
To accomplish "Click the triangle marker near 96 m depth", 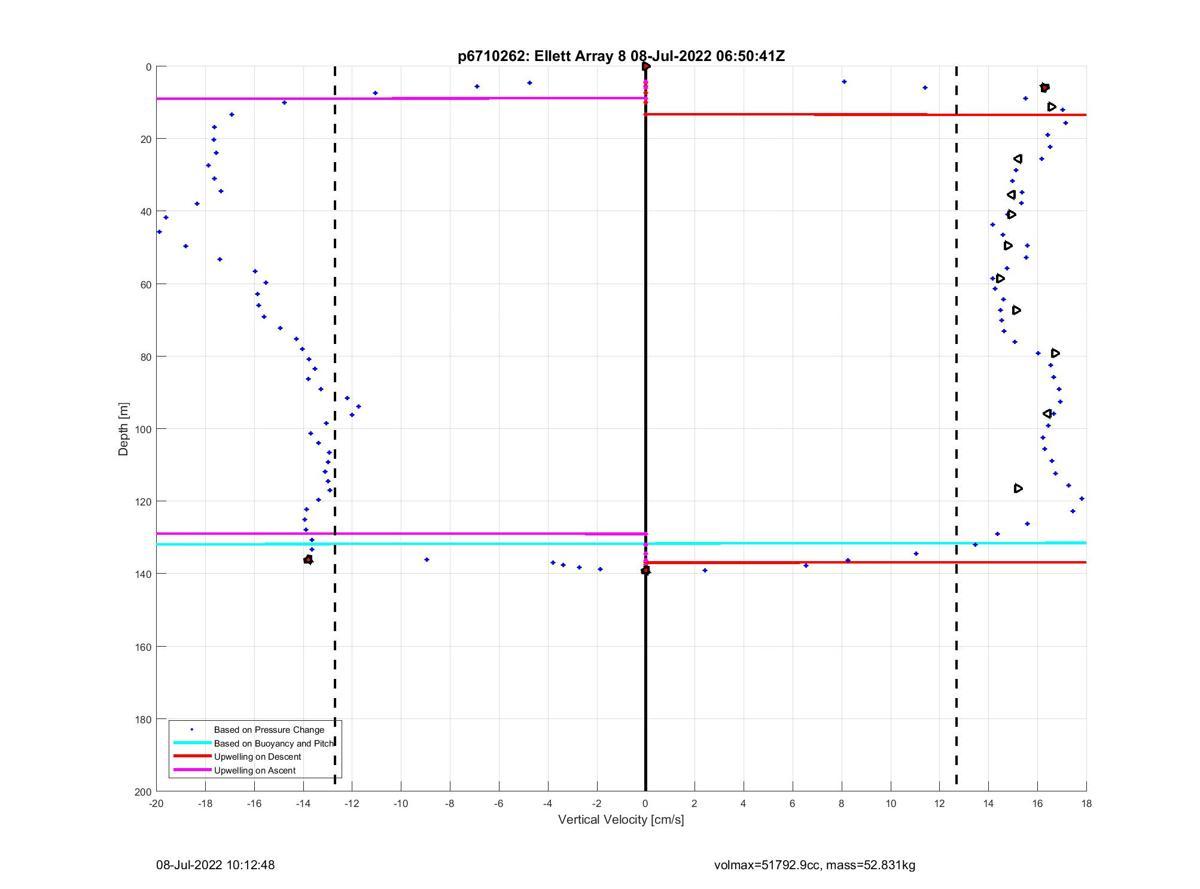I will coord(1048,414).
